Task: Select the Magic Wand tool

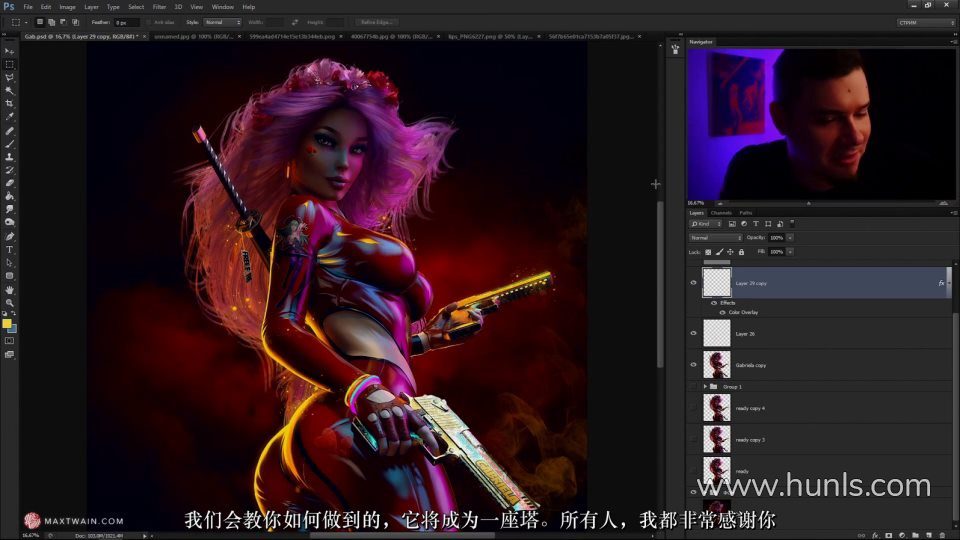Action: tap(9, 91)
